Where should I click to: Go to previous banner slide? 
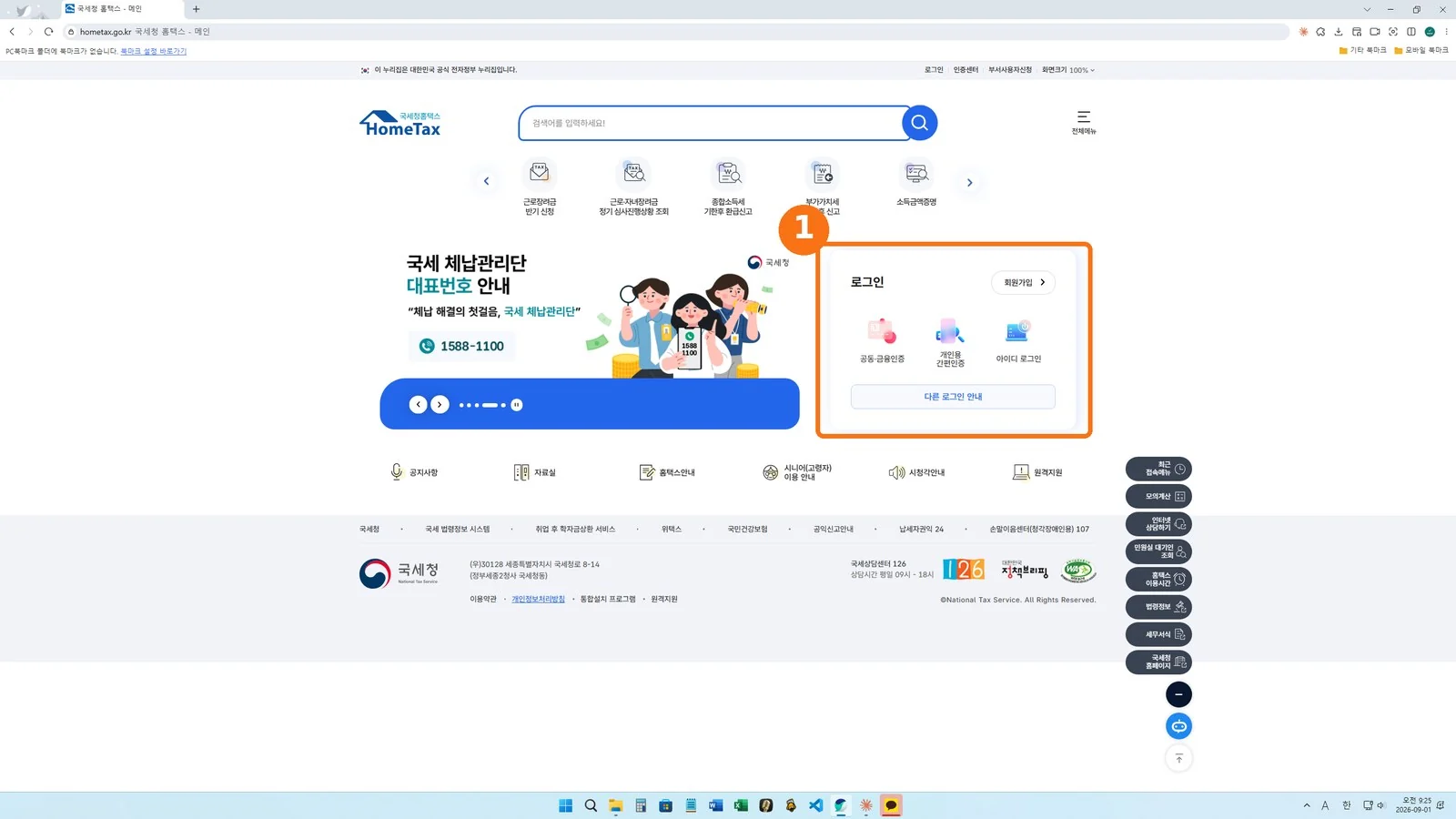(x=418, y=405)
